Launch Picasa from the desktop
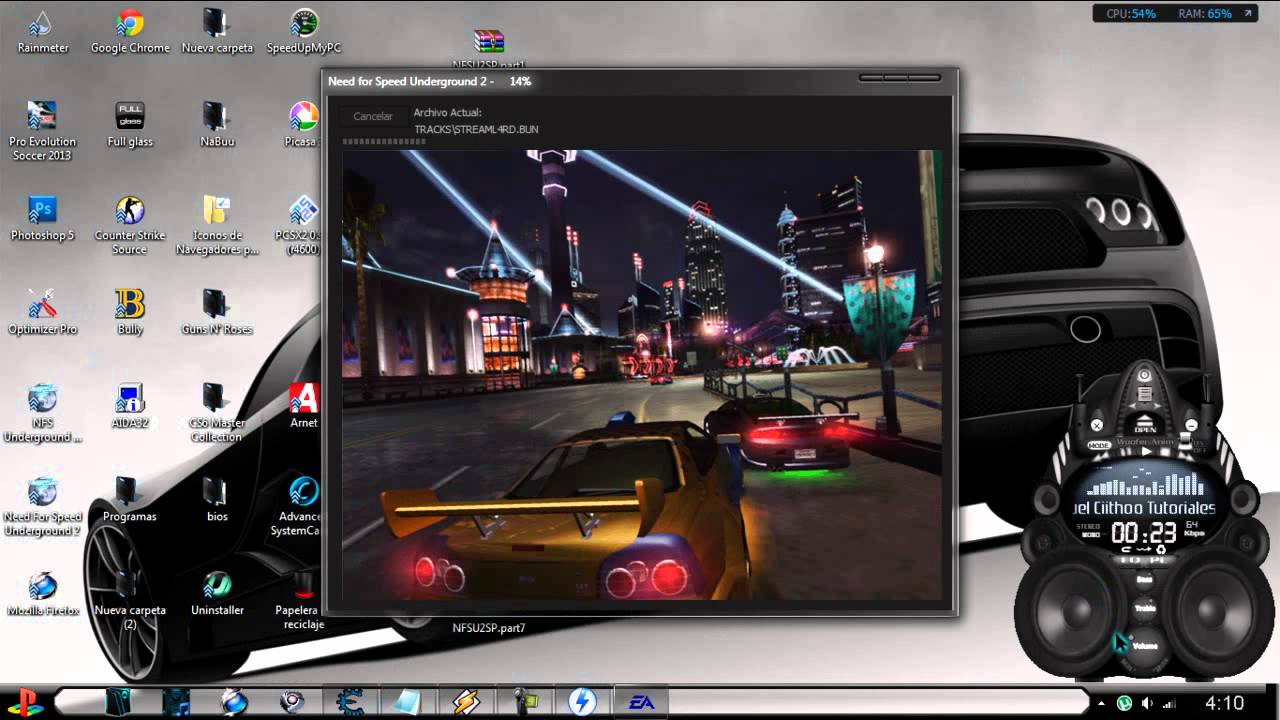The image size is (1280, 720). click(x=302, y=125)
